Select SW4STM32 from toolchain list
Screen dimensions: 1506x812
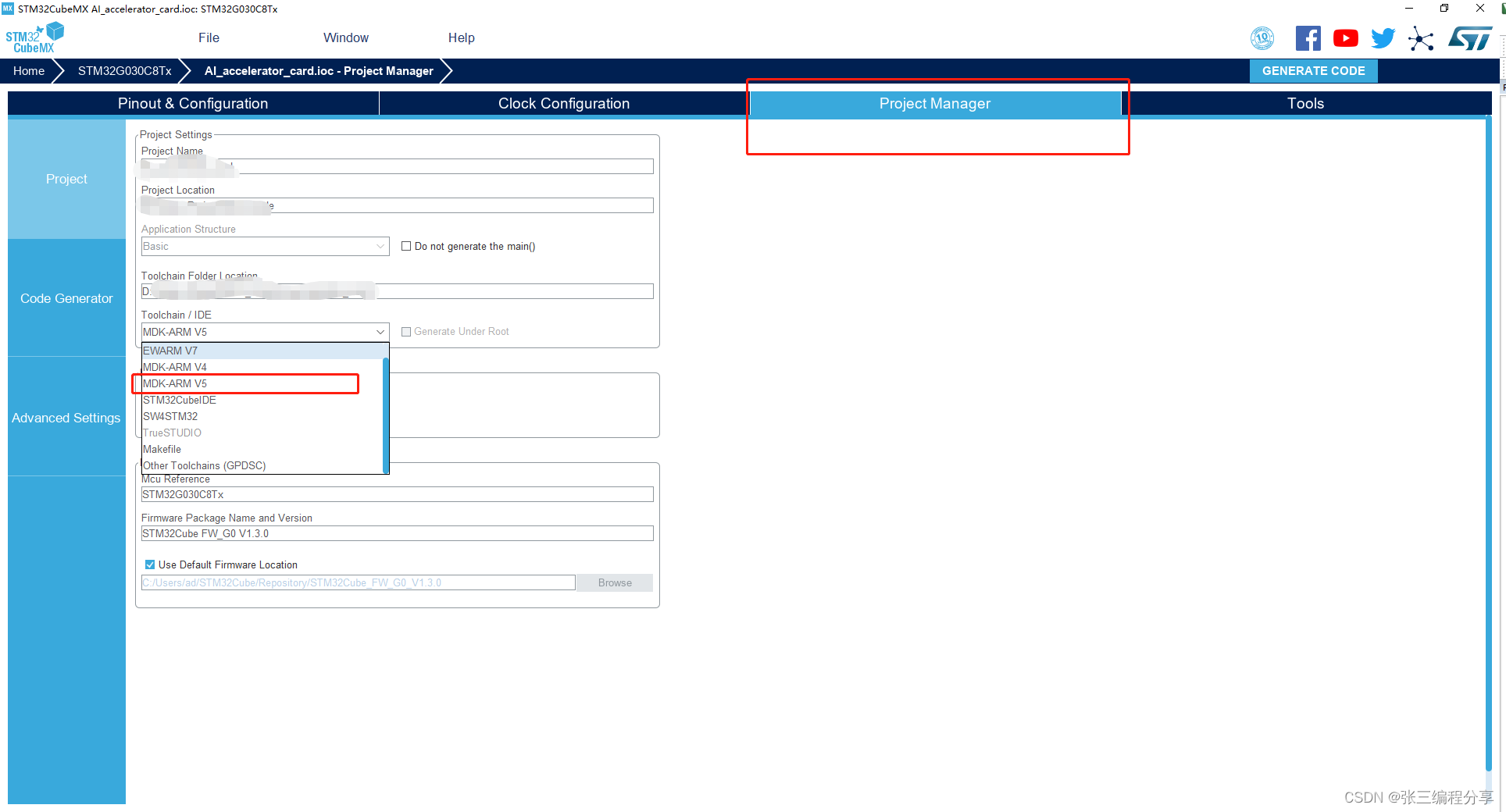[262, 417]
